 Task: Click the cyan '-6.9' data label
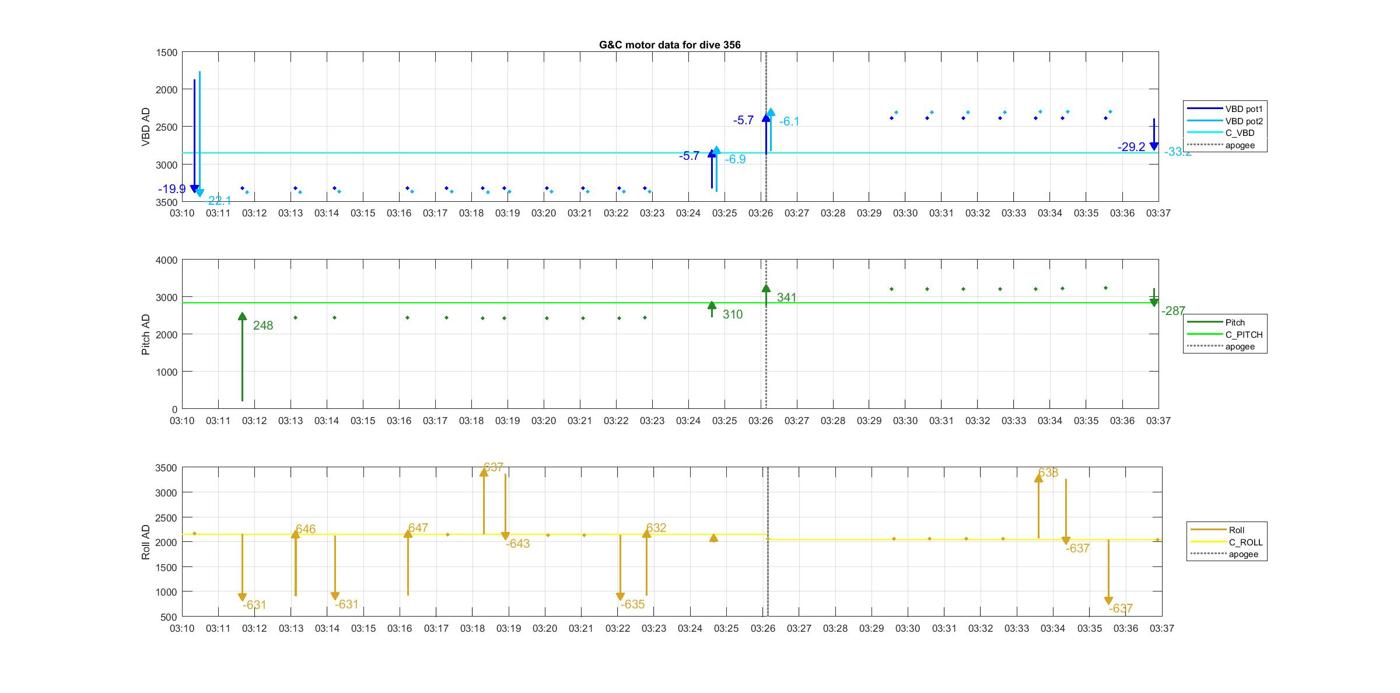pyautogui.click(x=736, y=160)
